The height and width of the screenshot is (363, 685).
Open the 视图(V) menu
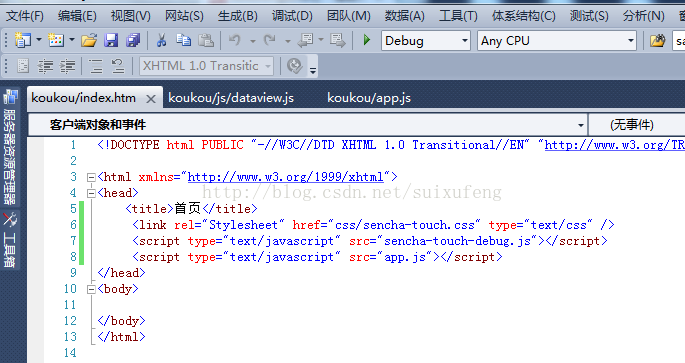pyautogui.click(x=131, y=16)
